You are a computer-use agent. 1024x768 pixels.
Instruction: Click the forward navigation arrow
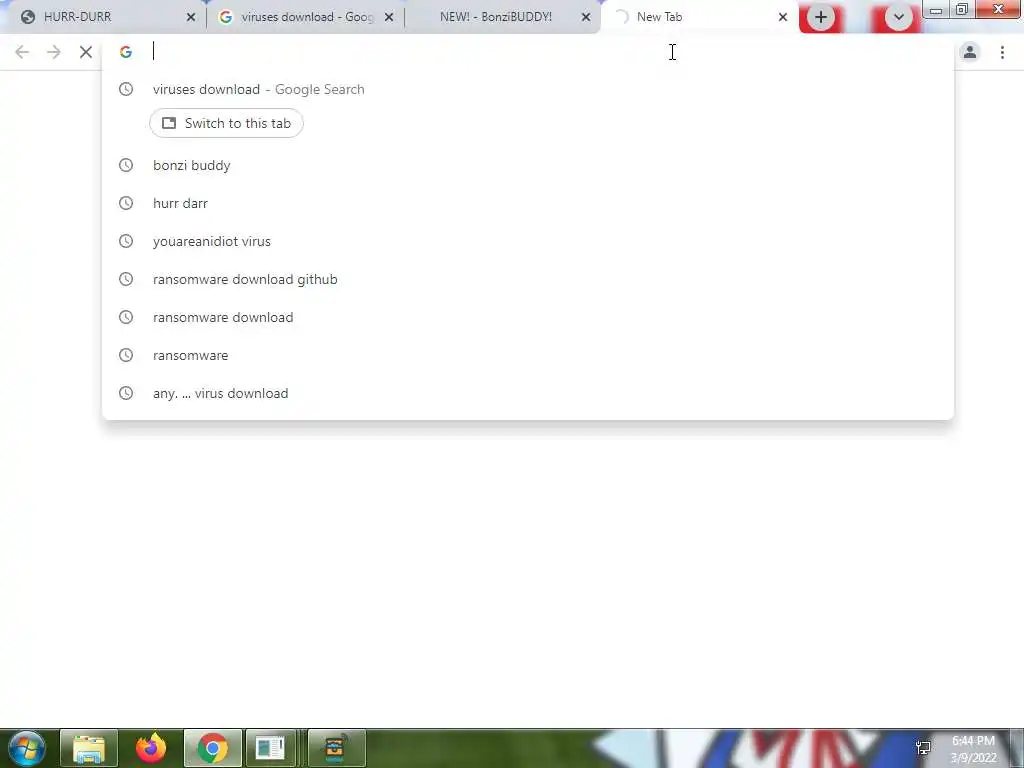point(54,52)
